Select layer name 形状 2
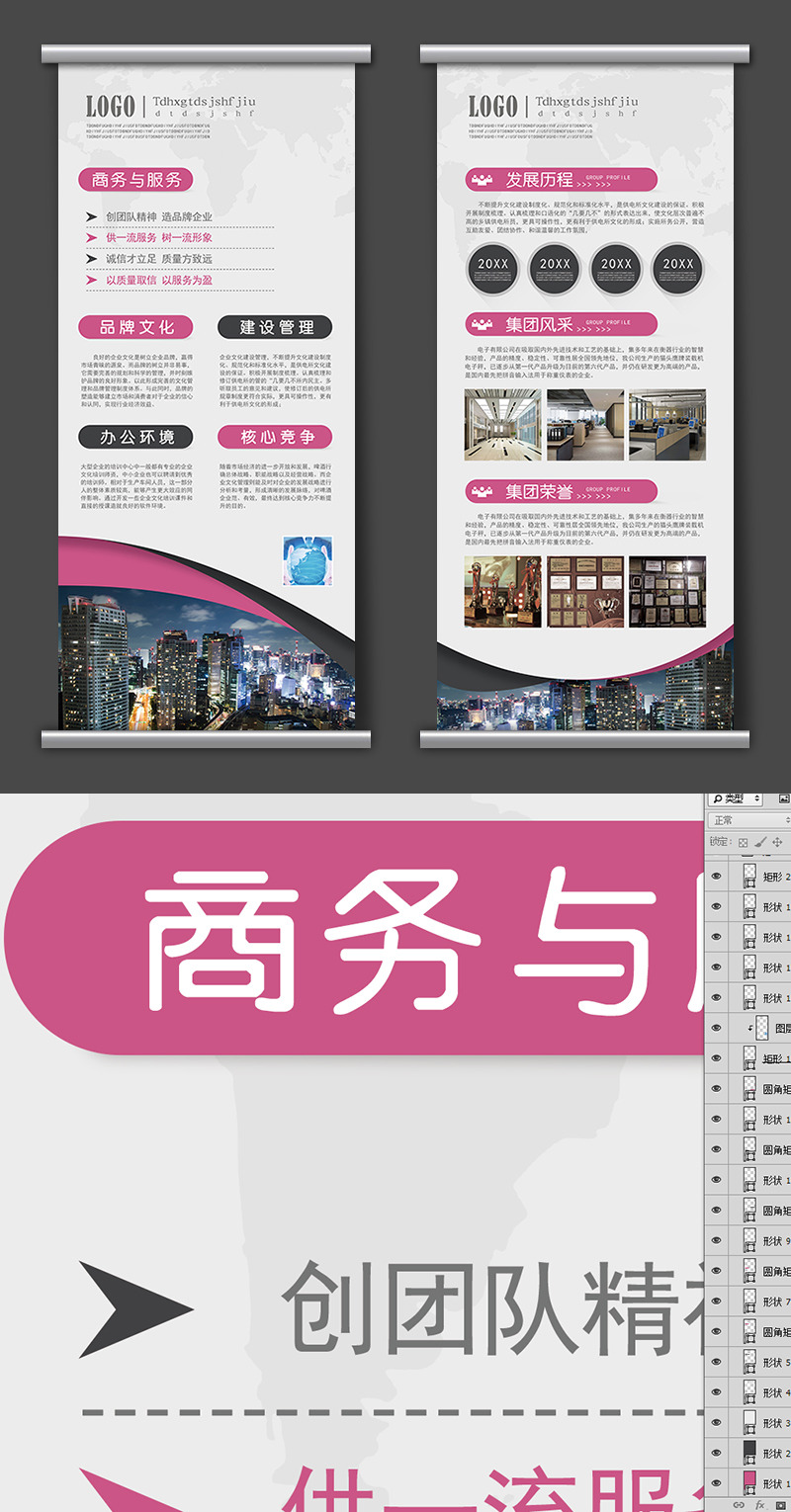 pyautogui.click(x=777, y=1453)
